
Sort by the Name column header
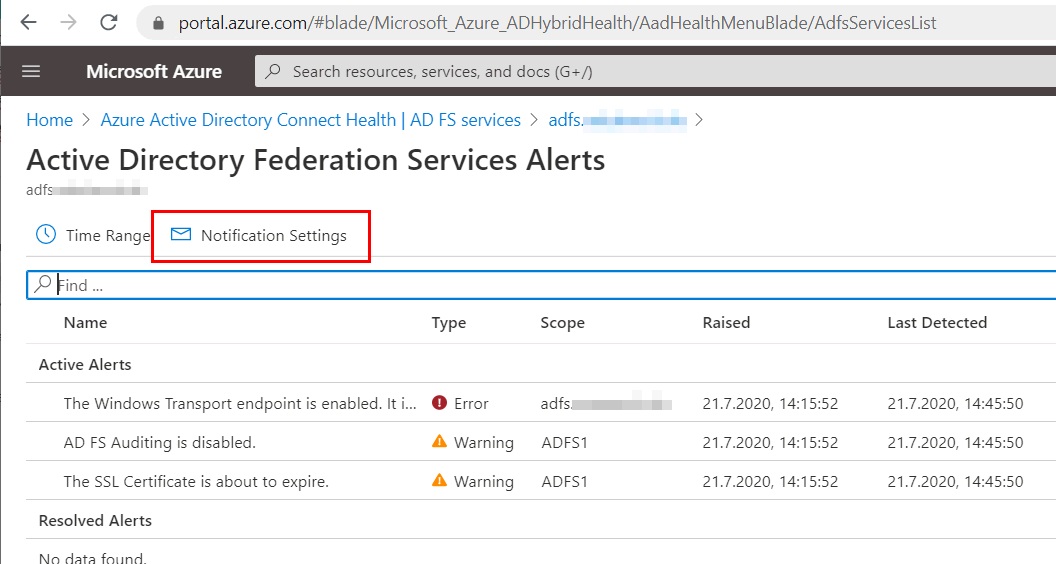point(86,323)
